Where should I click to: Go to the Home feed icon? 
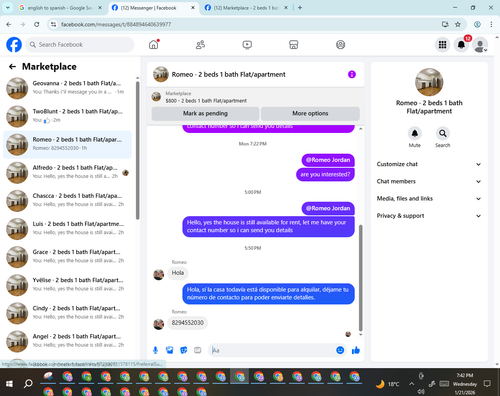pos(154,45)
